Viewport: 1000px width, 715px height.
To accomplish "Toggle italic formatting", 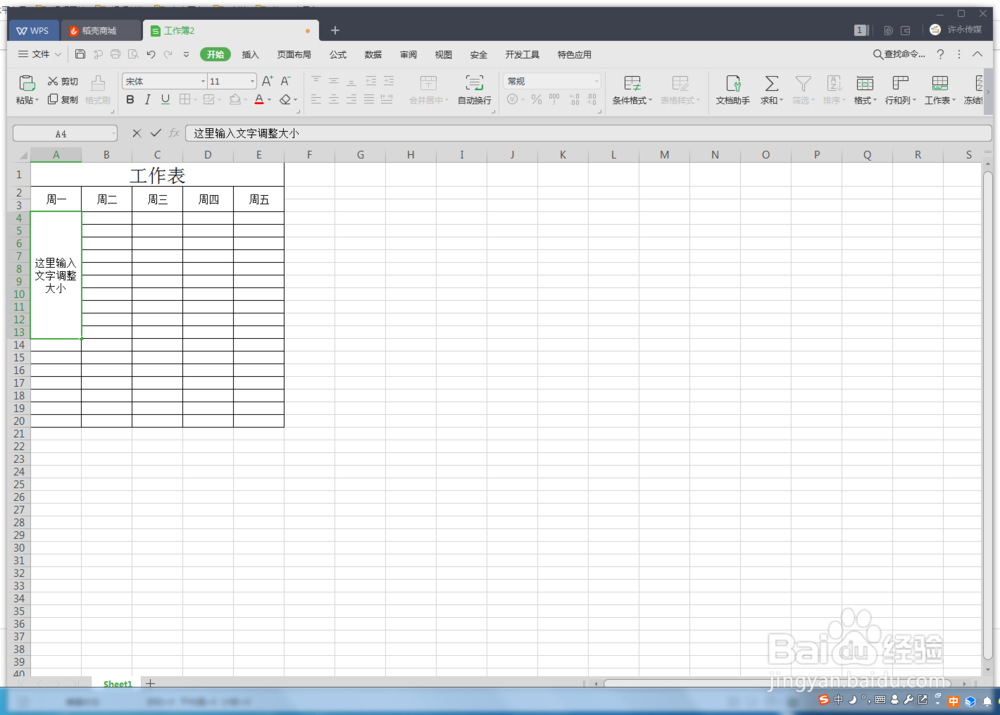I will 147,100.
